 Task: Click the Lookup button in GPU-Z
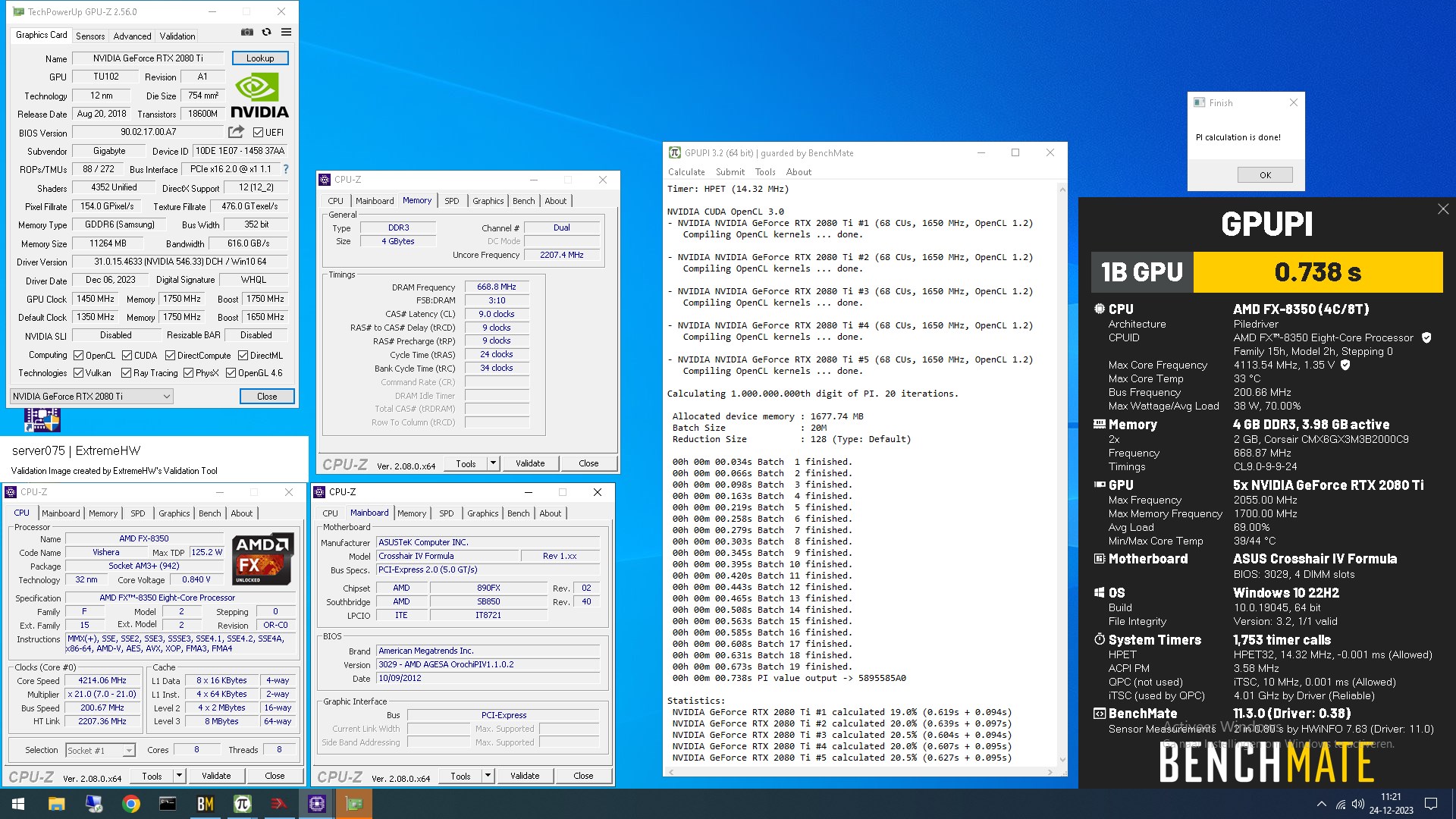pyautogui.click(x=260, y=58)
